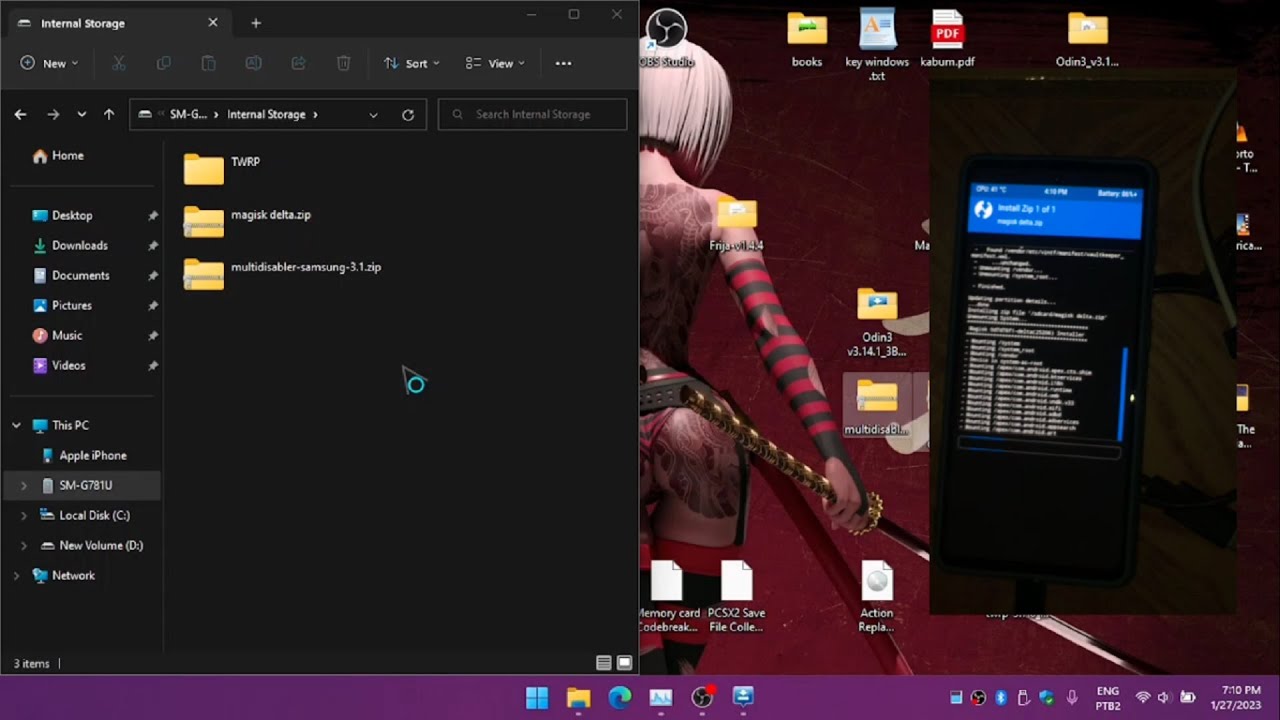Click the Paste icon in Explorer toolbar

[x=208, y=63]
